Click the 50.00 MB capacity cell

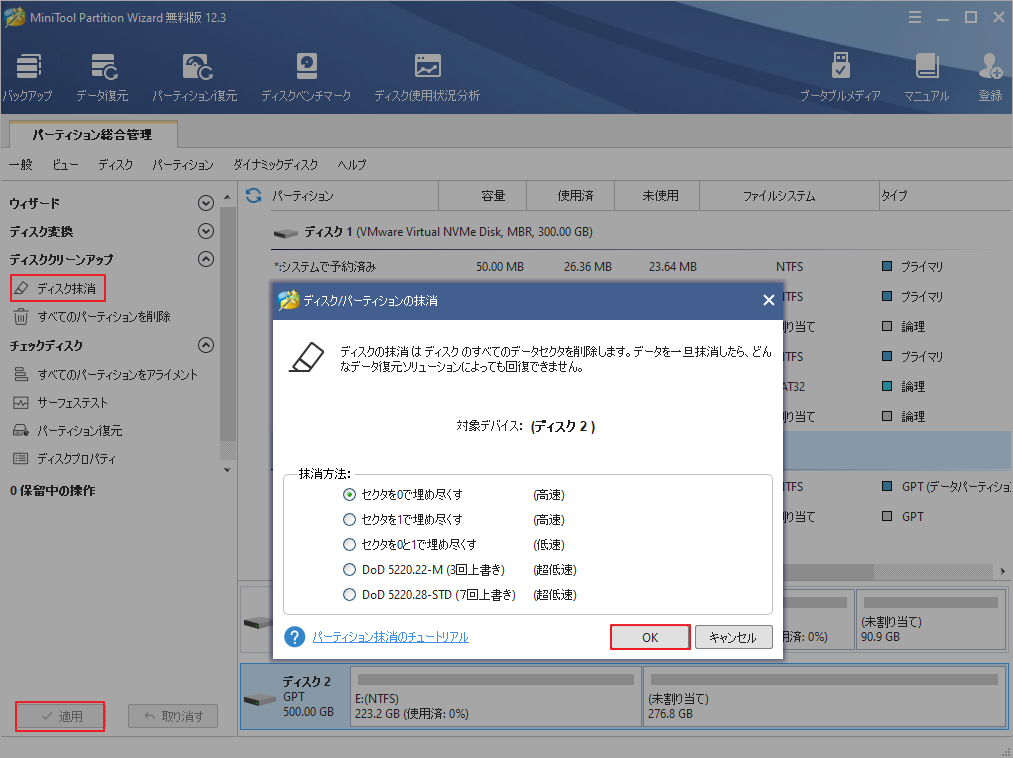click(x=500, y=266)
